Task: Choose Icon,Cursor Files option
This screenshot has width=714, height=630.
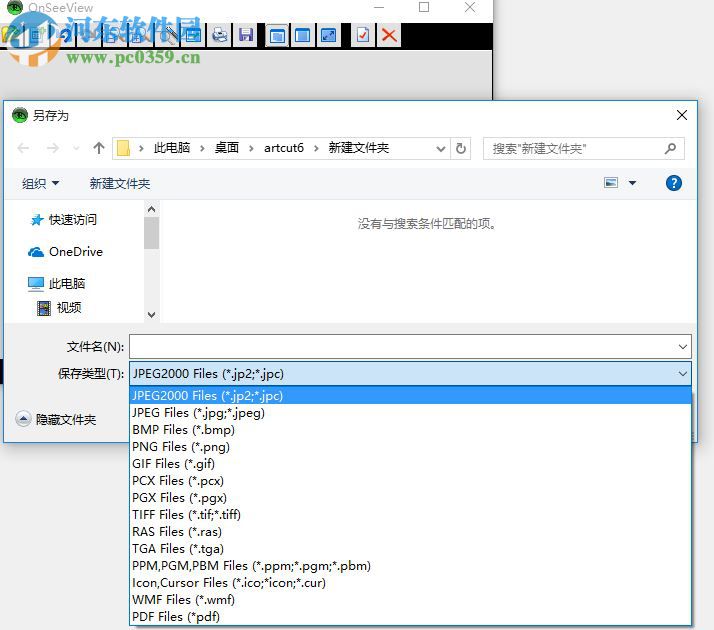Action: pyautogui.click(x=410, y=583)
